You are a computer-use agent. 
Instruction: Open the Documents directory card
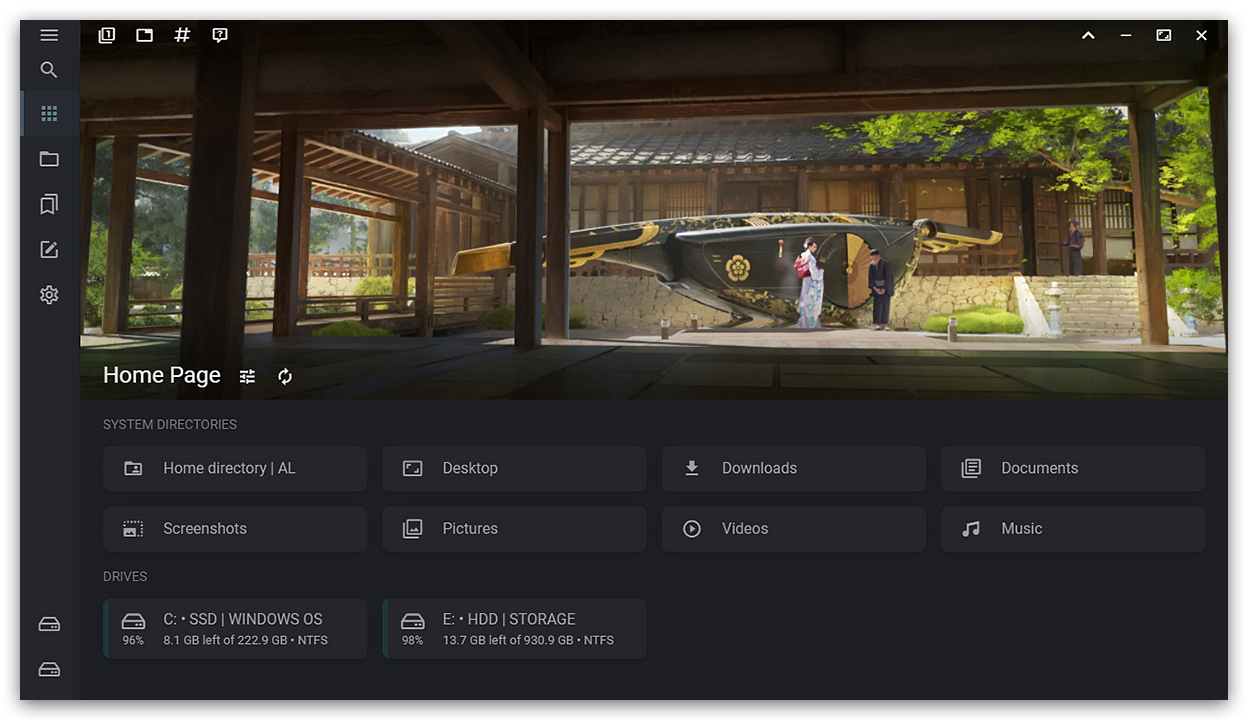tap(1073, 468)
